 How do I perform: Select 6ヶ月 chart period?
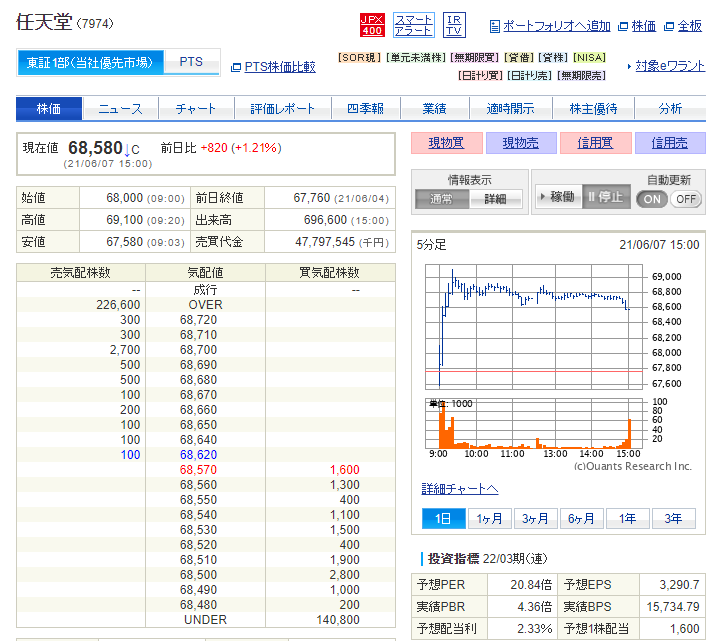pos(581,519)
